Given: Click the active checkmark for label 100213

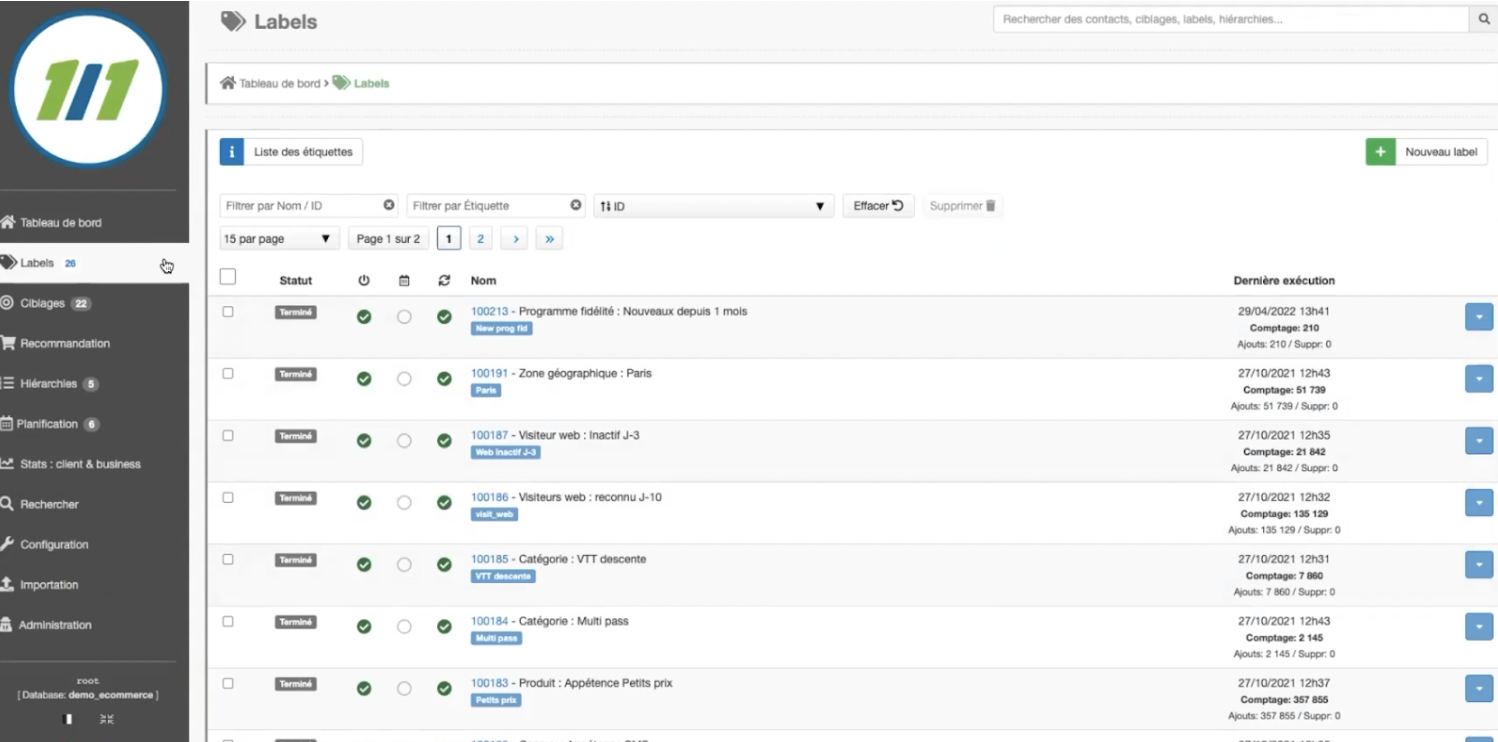Looking at the screenshot, I should point(364,317).
